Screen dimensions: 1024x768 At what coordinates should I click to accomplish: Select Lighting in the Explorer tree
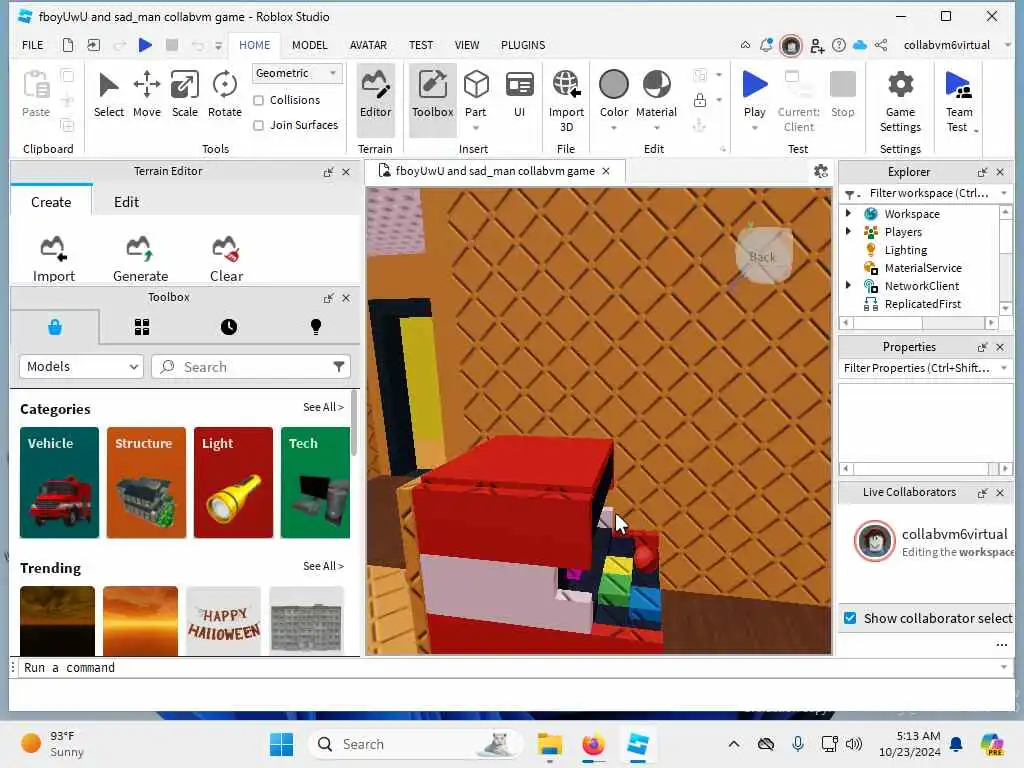click(905, 249)
